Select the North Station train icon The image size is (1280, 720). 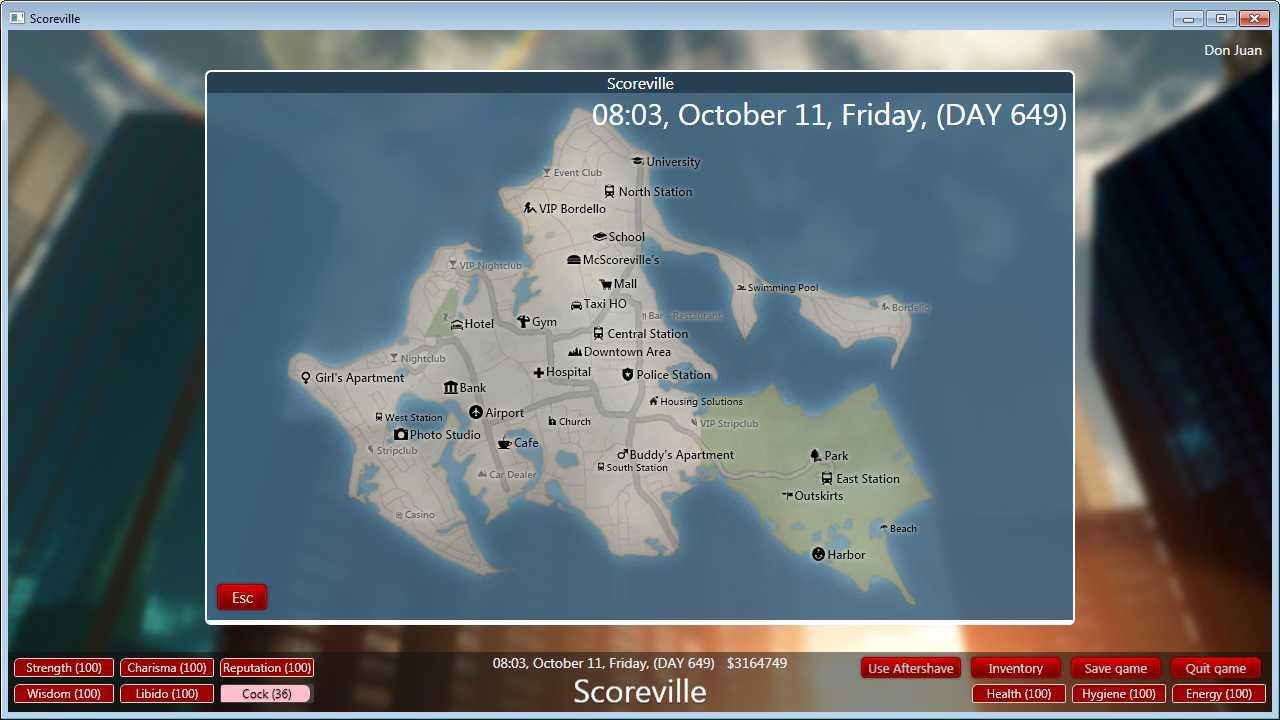pos(609,192)
